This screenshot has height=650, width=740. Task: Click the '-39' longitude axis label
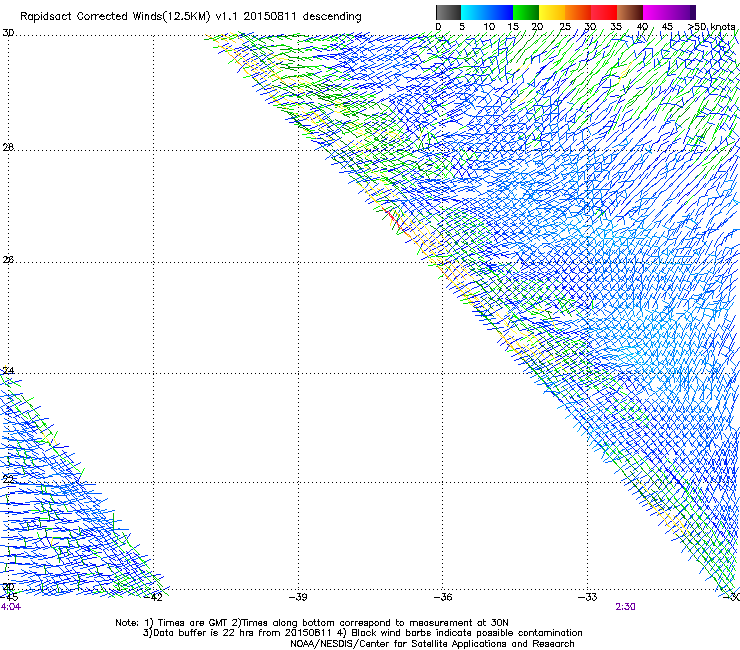pyautogui.click(x=298, y=597)
